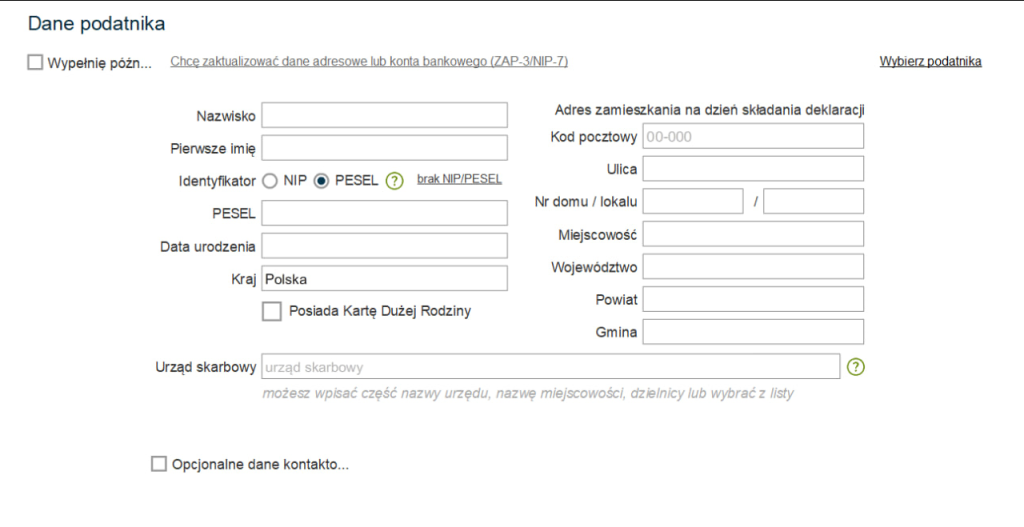Select NIP radio button as identifier
Image resolution: width=1024 pixels, height=527 pixels.
pos(269,181)
